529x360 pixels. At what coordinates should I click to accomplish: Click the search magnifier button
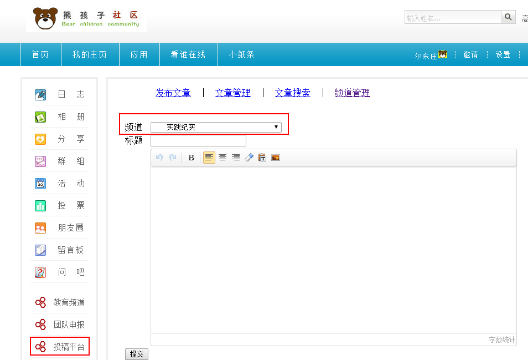[x=508, y=17]
